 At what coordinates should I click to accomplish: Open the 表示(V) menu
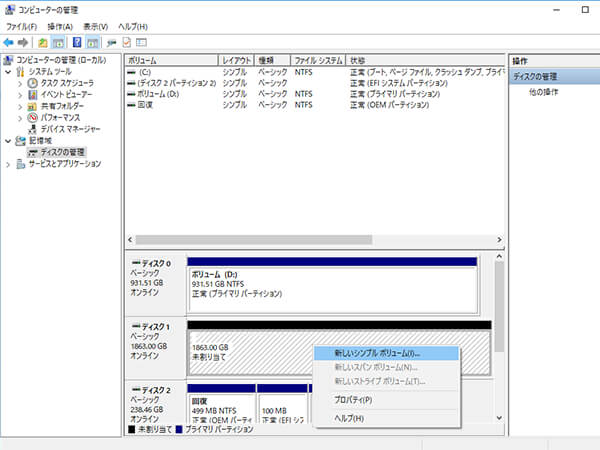coord(96,25)
